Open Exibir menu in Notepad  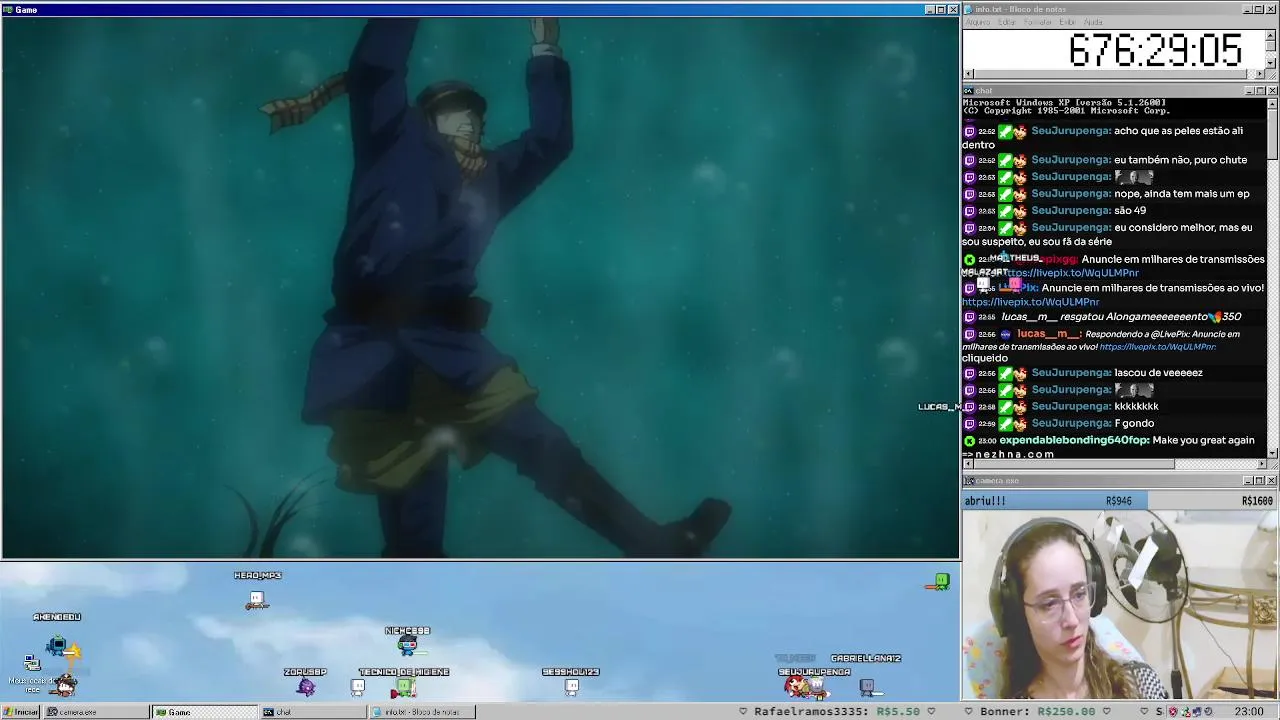[1067, 22]
